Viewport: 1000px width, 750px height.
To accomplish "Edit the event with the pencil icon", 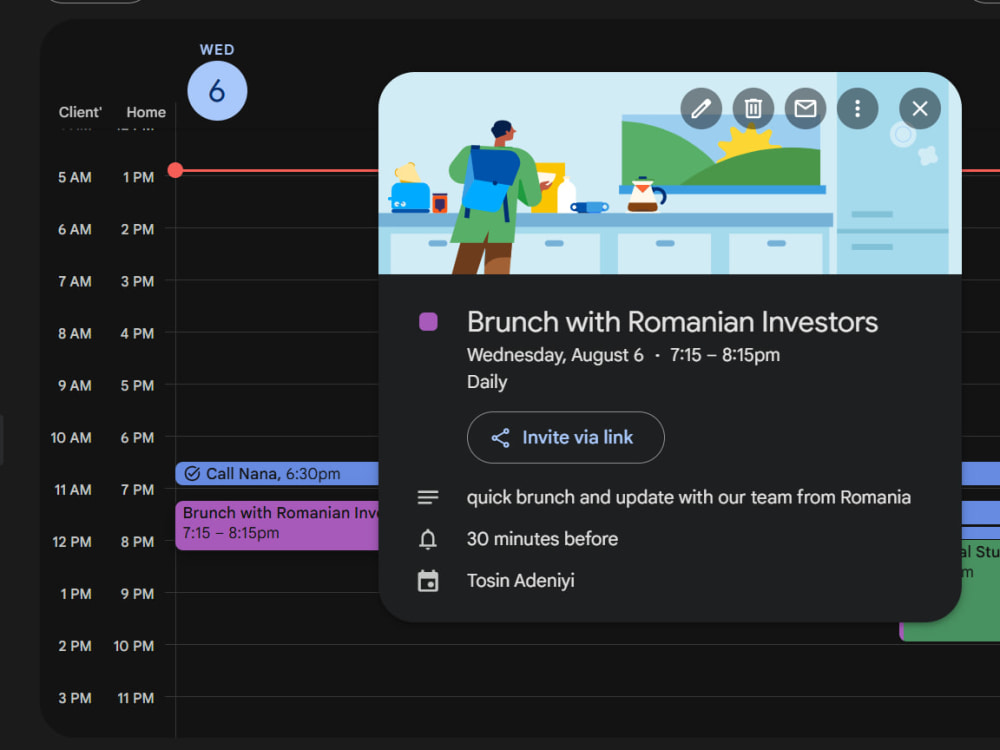I will click(701, 108).
